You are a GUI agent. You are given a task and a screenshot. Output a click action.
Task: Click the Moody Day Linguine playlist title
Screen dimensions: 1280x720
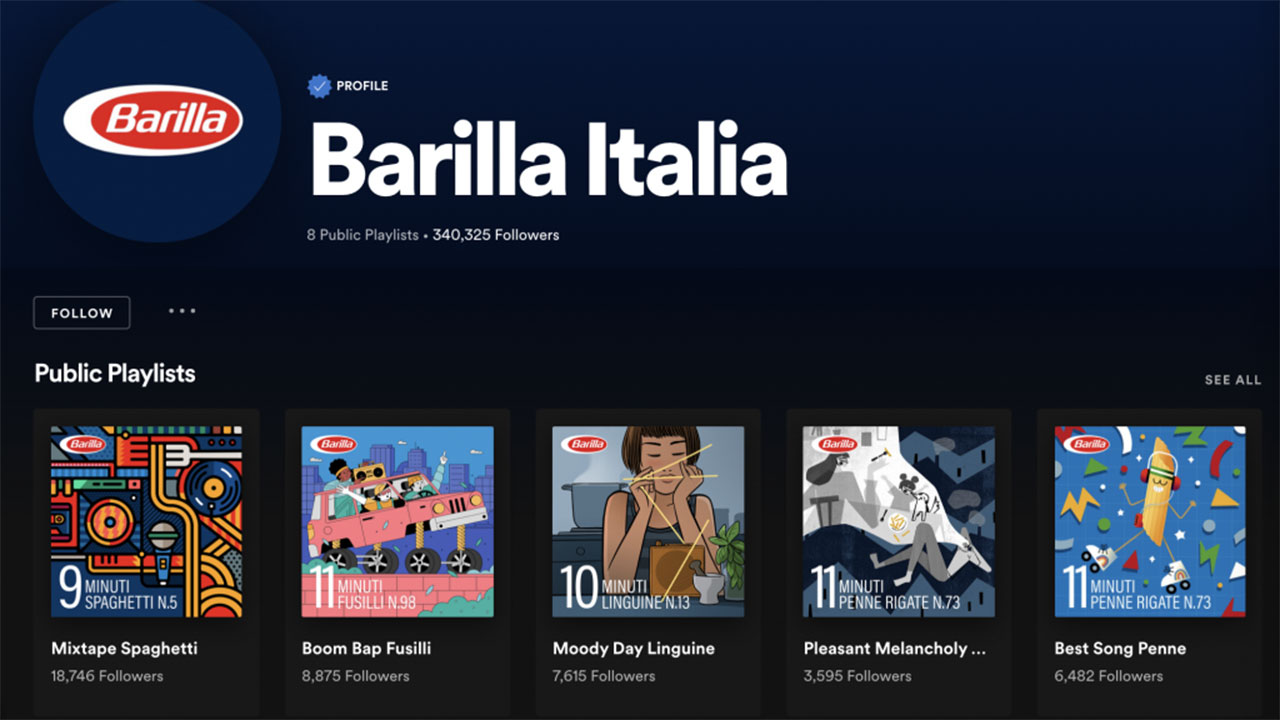point(634,648)
